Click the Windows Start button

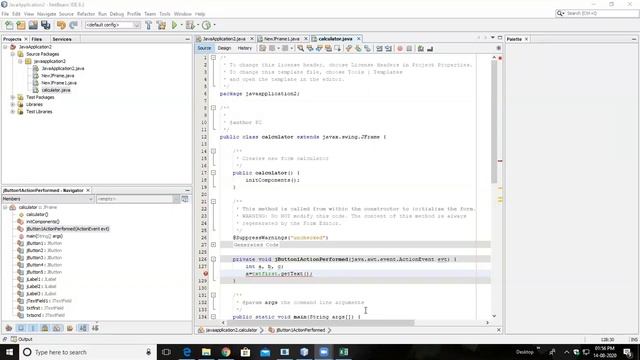[x=9, y=352]
